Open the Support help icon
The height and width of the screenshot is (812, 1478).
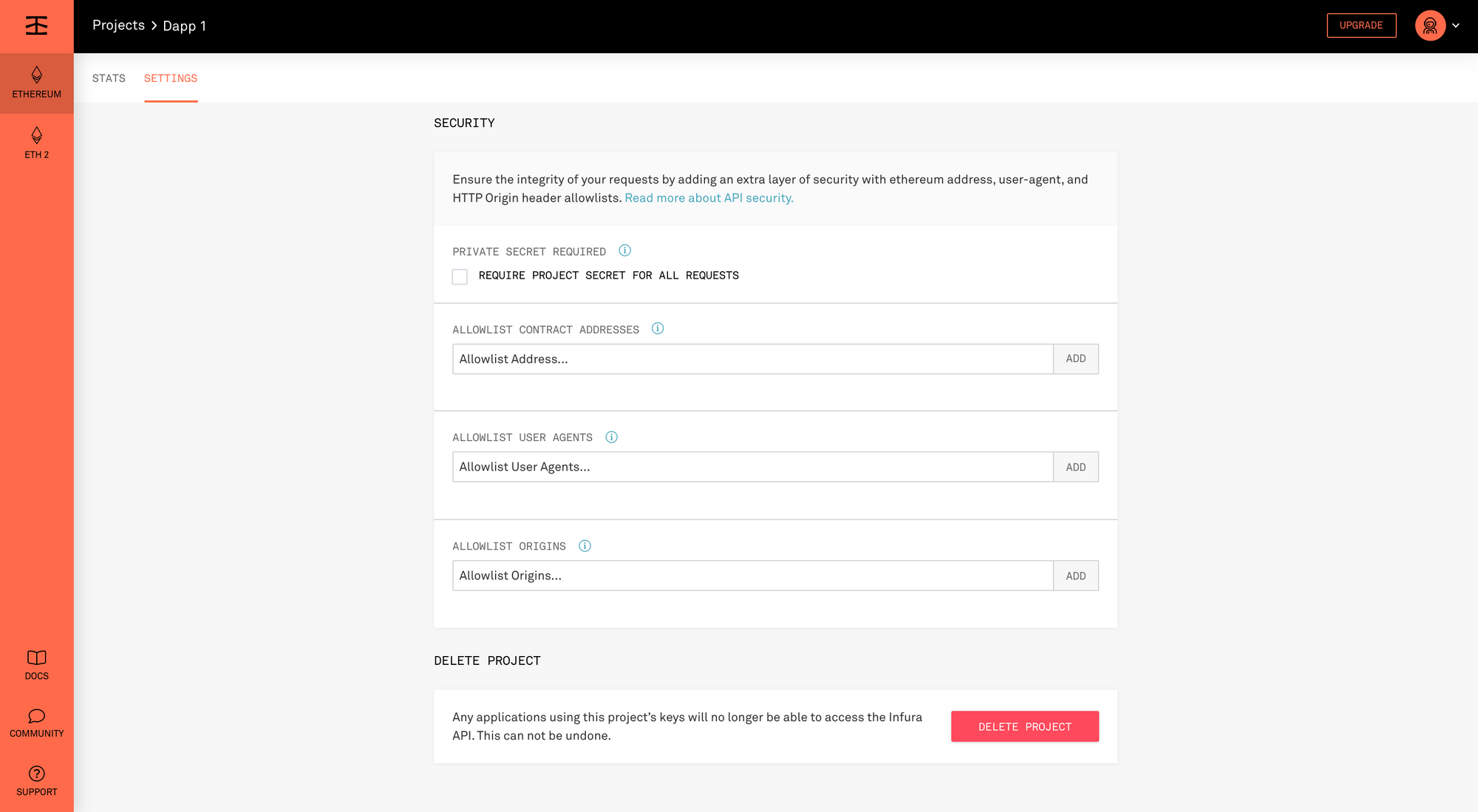coord(36,774)
